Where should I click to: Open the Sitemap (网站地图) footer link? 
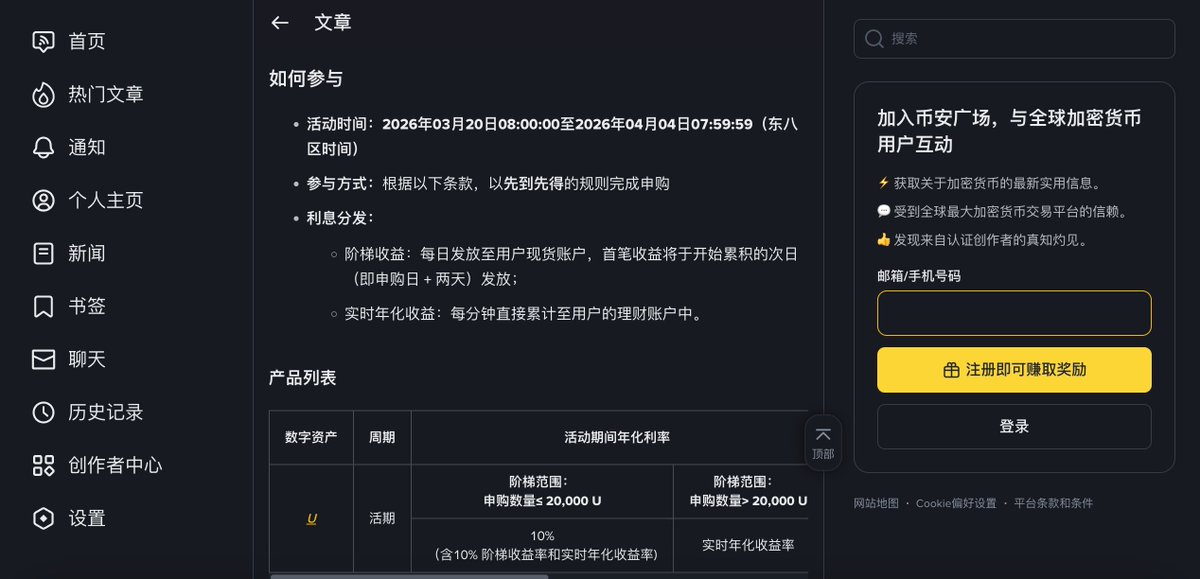coord(876,503)
